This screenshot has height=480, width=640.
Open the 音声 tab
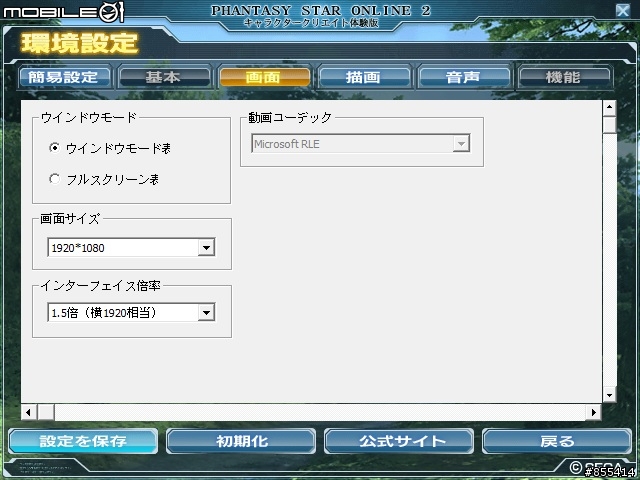(464, 77)
